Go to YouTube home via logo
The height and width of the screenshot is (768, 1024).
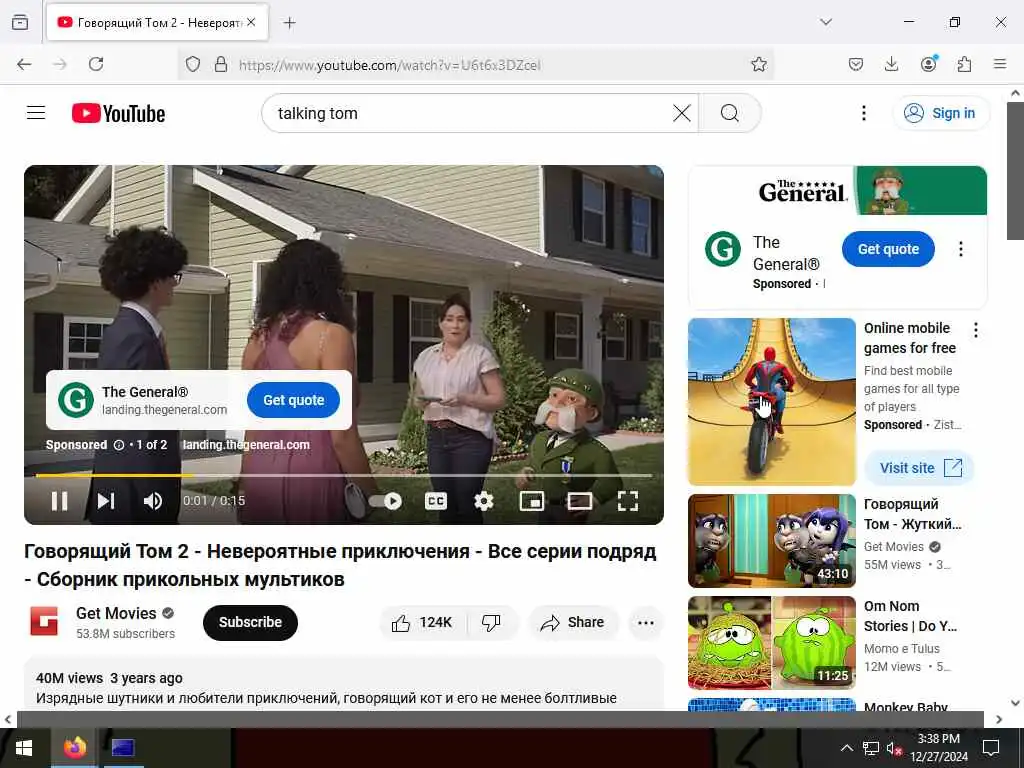(x=118, y=113)
